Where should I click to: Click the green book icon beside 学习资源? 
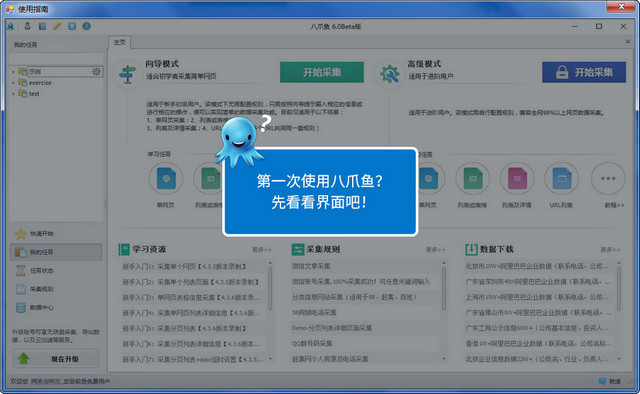pos(124,249)
